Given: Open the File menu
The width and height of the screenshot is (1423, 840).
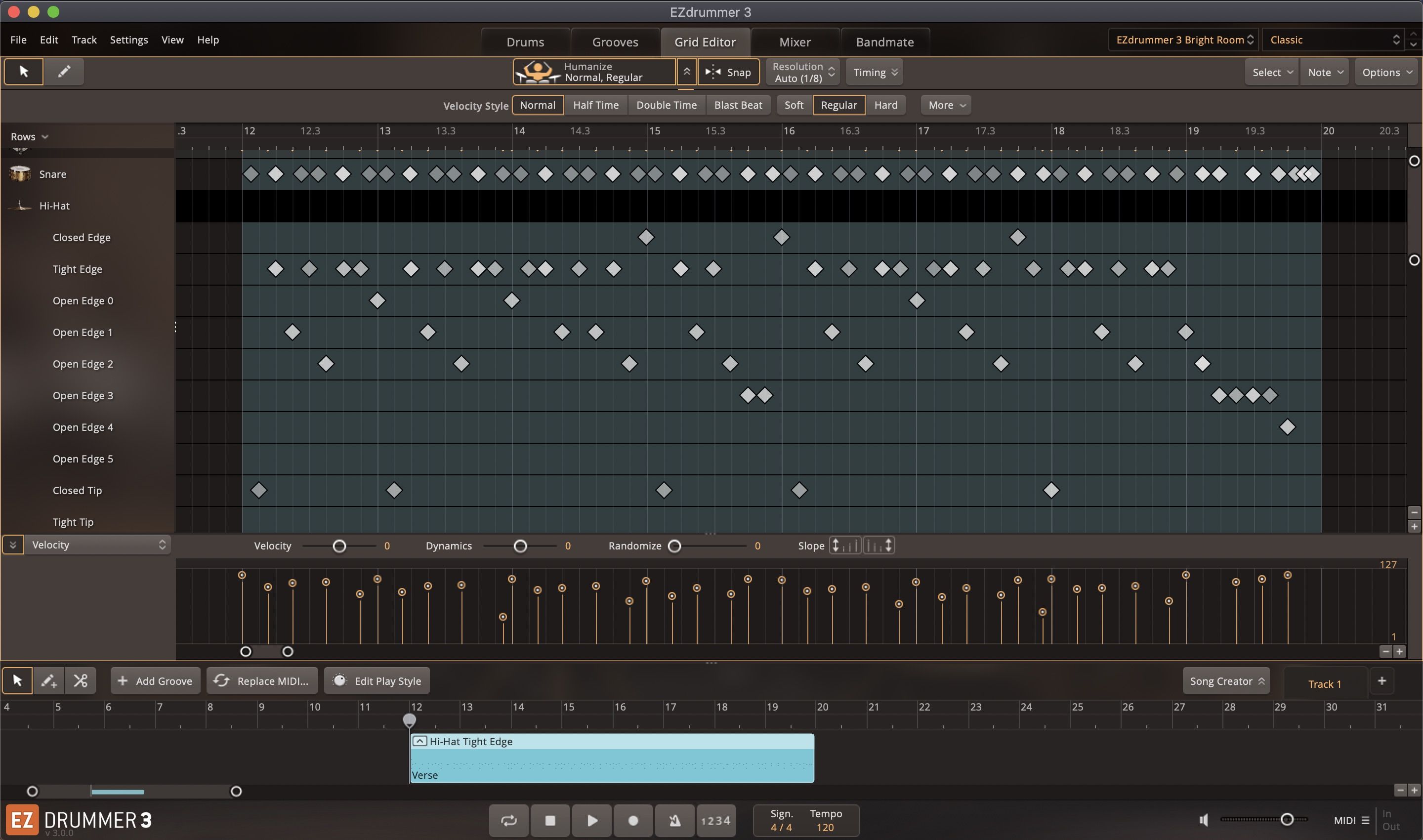Looking at the screenshot, I should coord(18,40).
